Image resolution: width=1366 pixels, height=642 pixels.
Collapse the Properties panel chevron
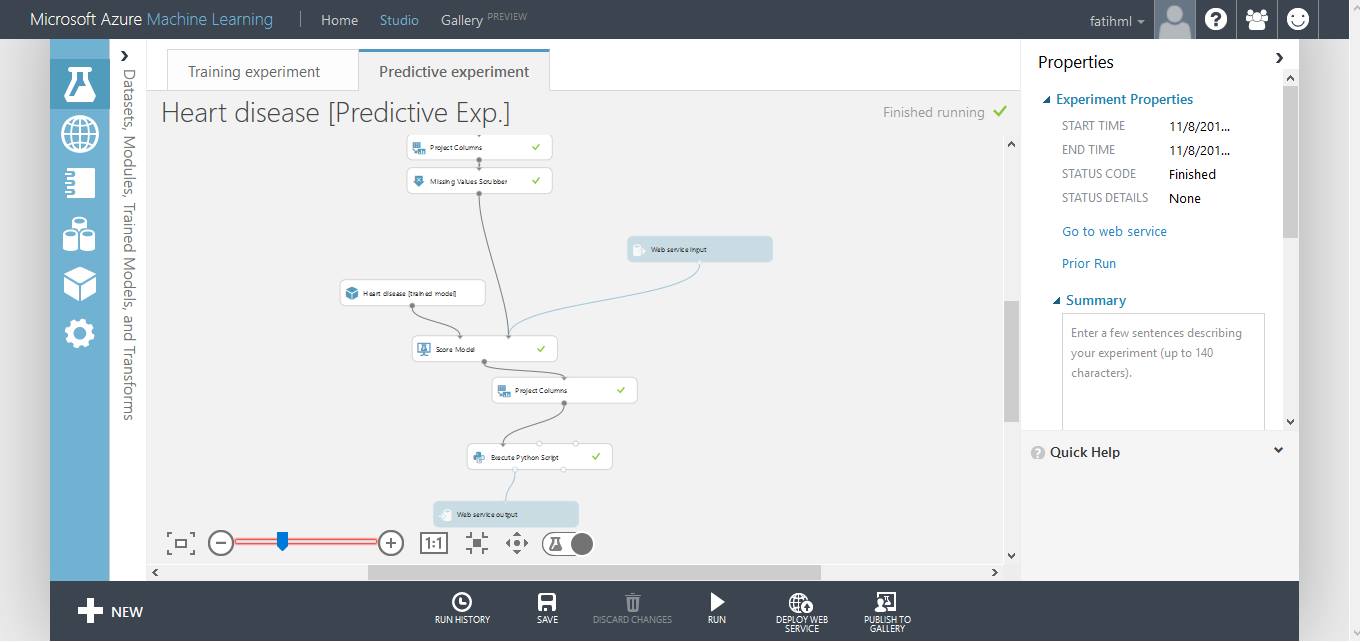coord(1279,58)
